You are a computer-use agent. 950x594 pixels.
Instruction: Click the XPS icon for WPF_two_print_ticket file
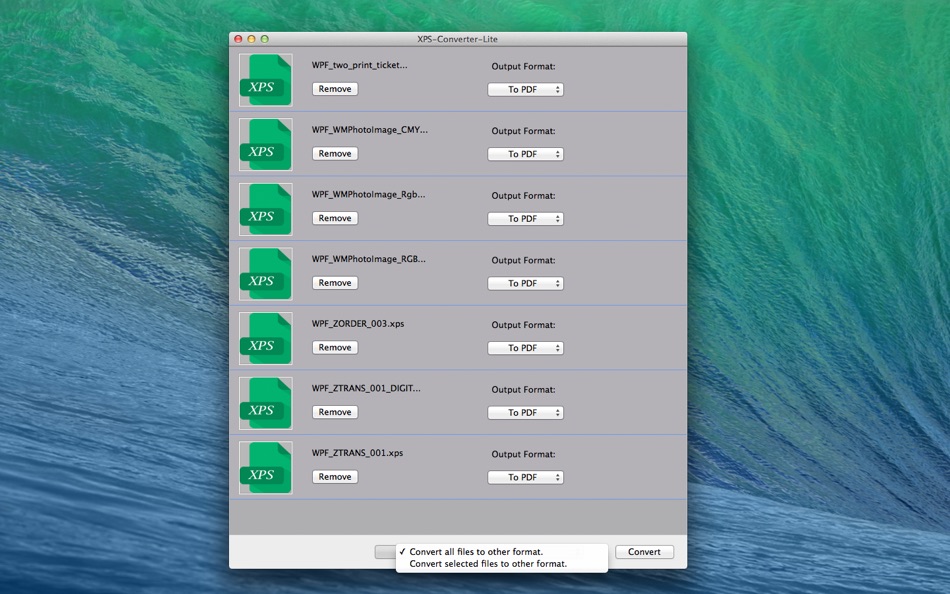(x=265, y=80)
